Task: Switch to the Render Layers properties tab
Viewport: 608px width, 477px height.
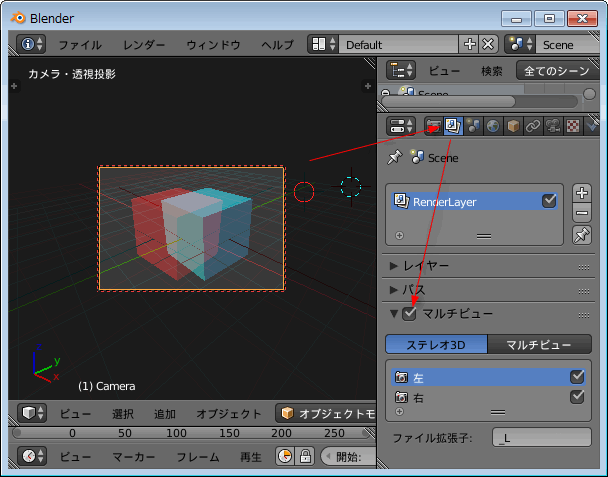Action: [453, 126]
